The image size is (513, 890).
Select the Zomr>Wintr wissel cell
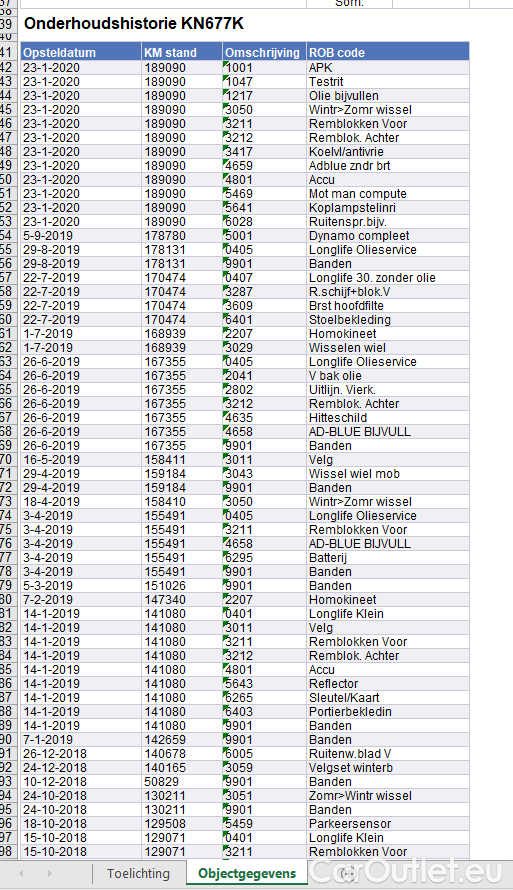click(388, 796)
